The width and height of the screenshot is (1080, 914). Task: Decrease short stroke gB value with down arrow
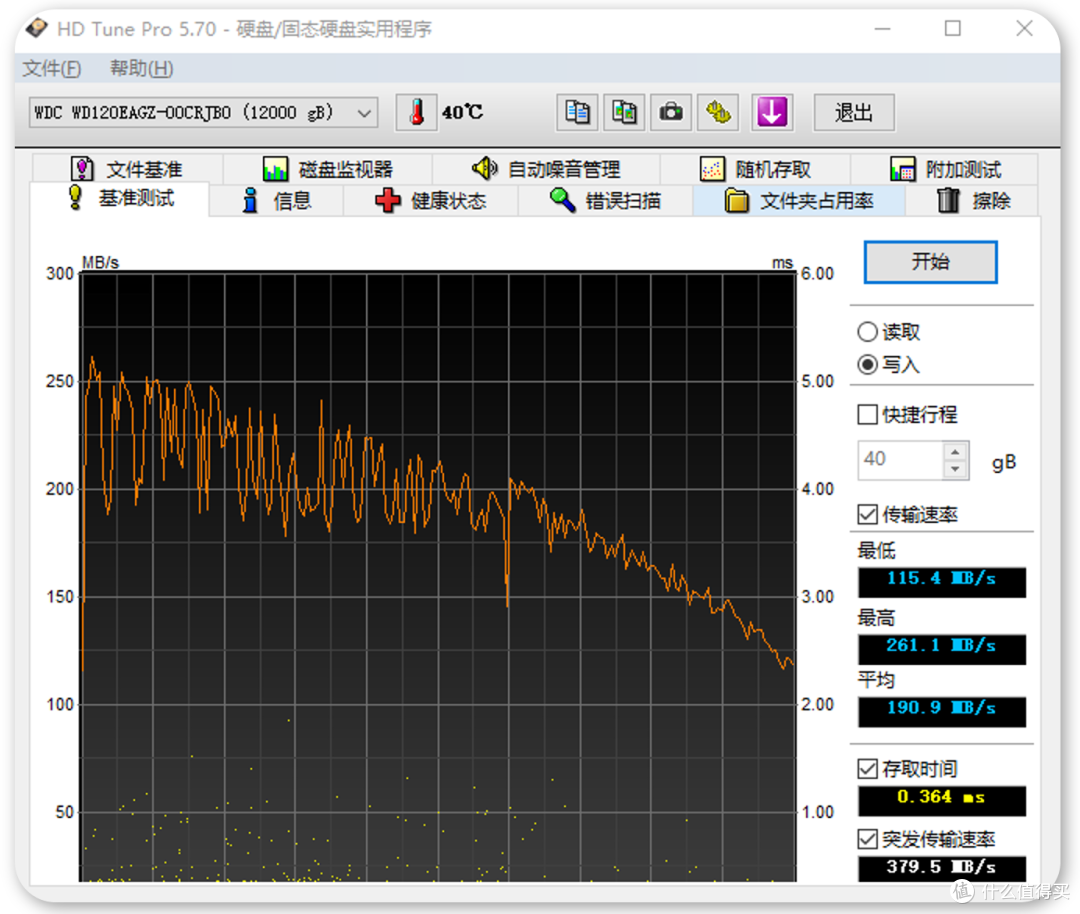coord(955,469)
